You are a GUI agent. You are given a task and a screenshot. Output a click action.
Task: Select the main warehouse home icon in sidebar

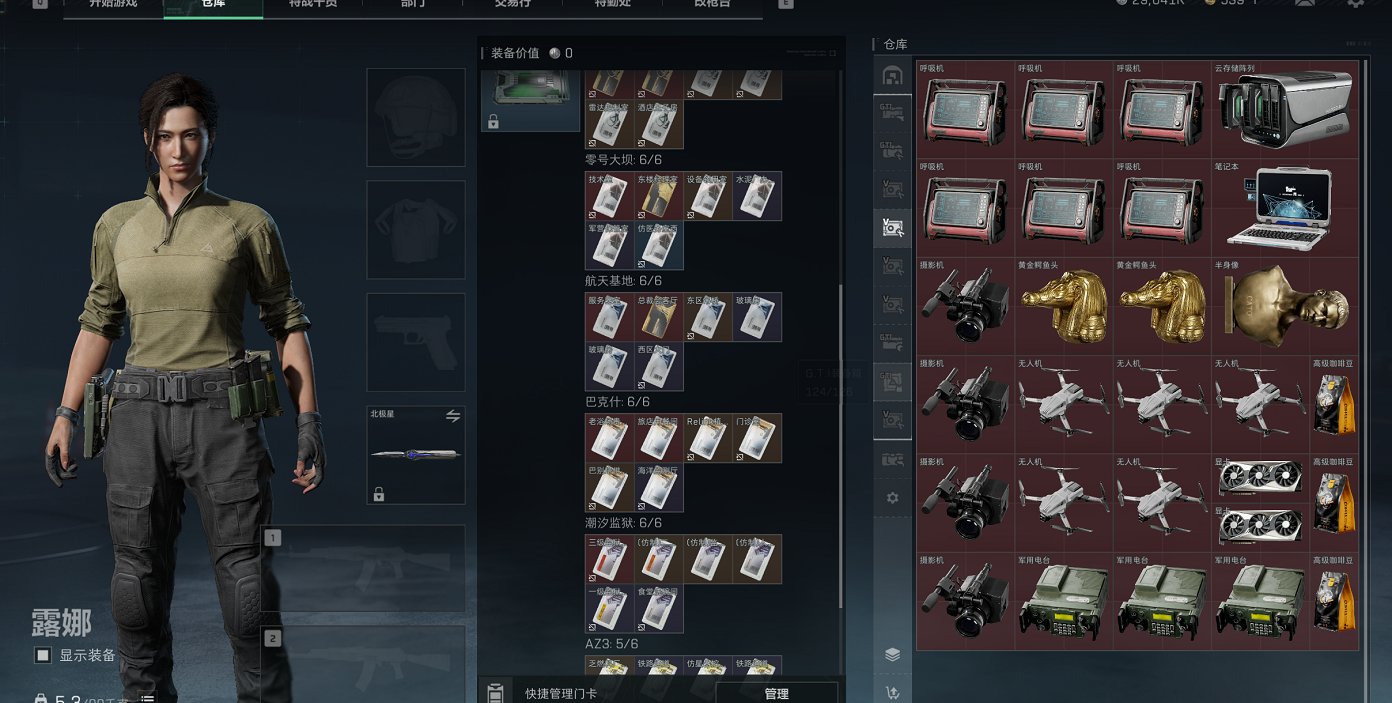point(892,76)
